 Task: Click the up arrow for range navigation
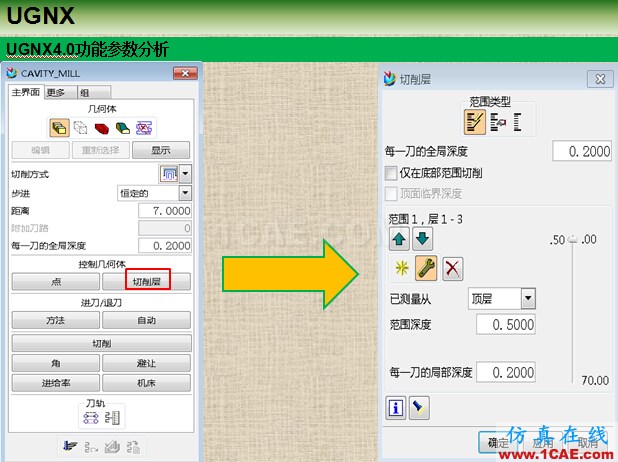(x=399, y=238)
